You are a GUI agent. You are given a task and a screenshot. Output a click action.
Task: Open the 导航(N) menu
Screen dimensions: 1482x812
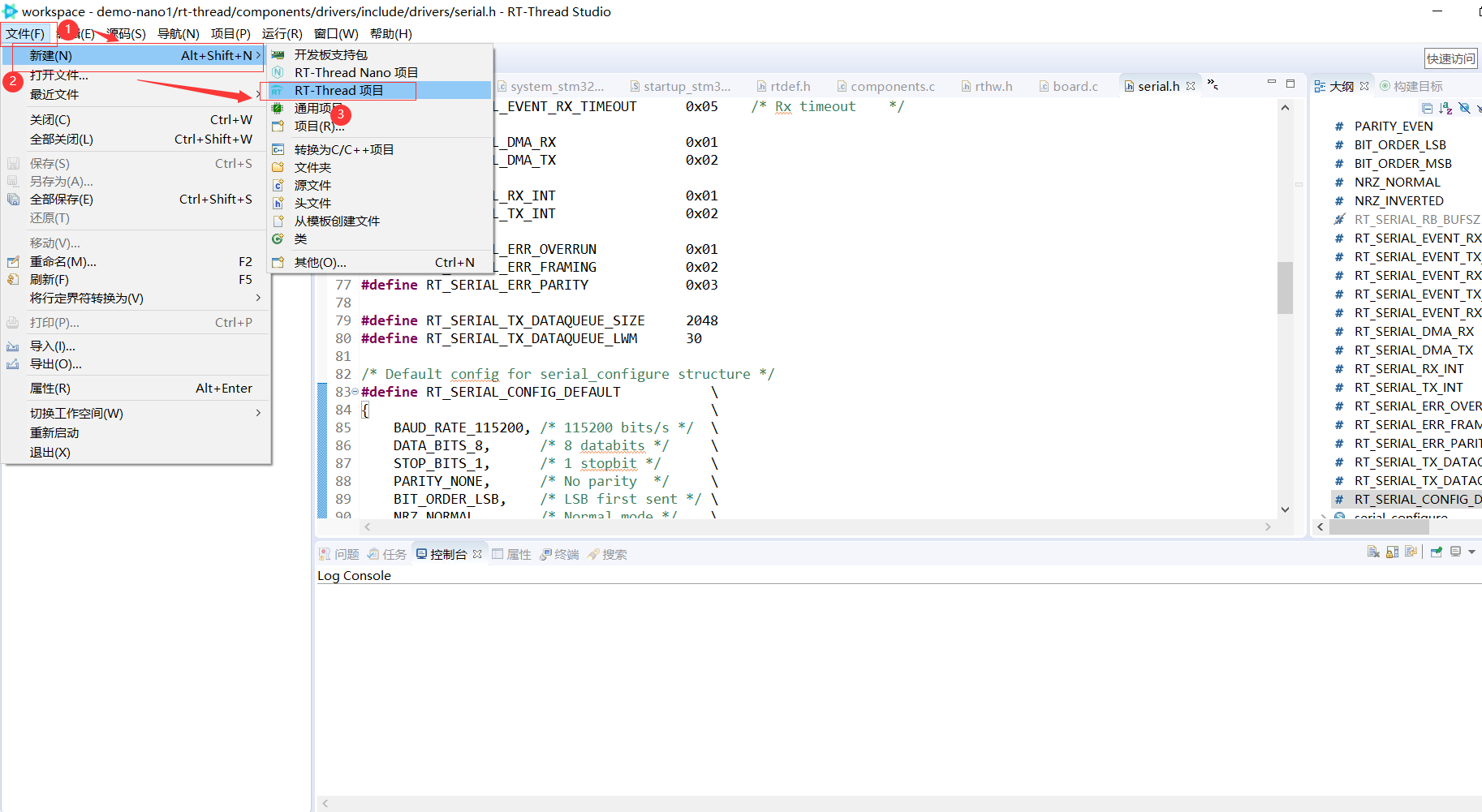click(x=178, y=33)
